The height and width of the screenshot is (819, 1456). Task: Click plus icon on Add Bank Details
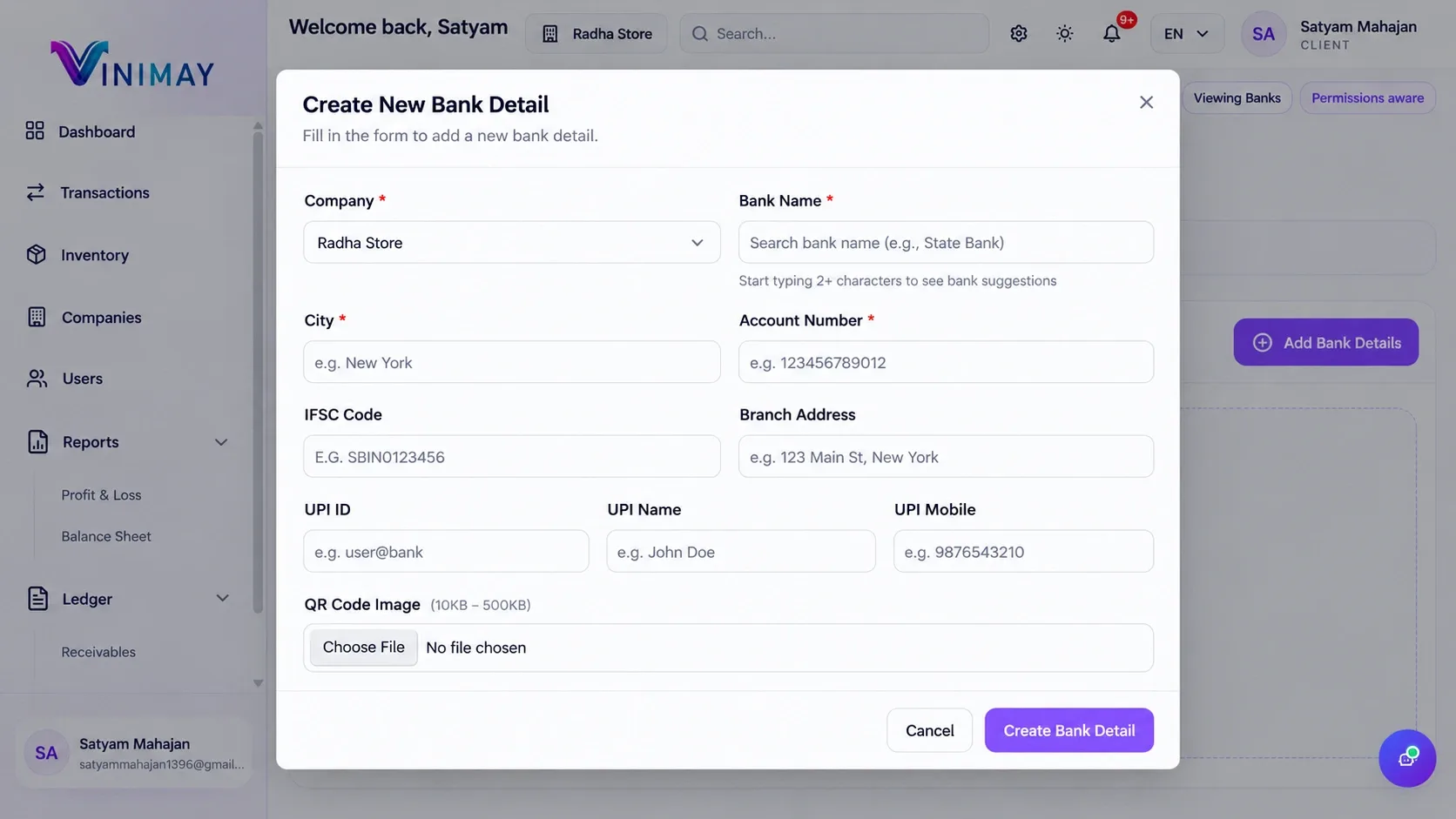pos(1262,342)
